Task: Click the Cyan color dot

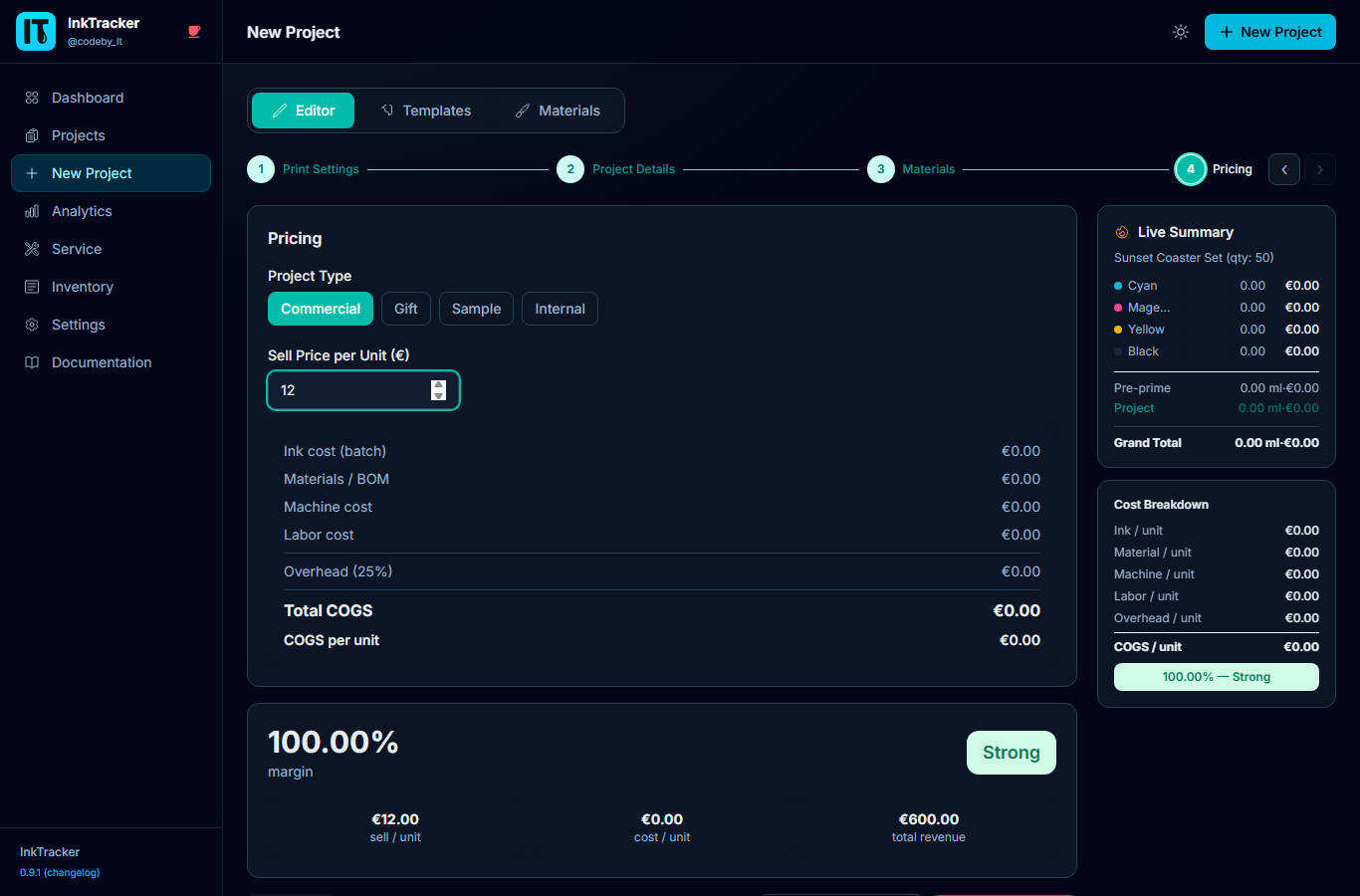Action: 1118,286
